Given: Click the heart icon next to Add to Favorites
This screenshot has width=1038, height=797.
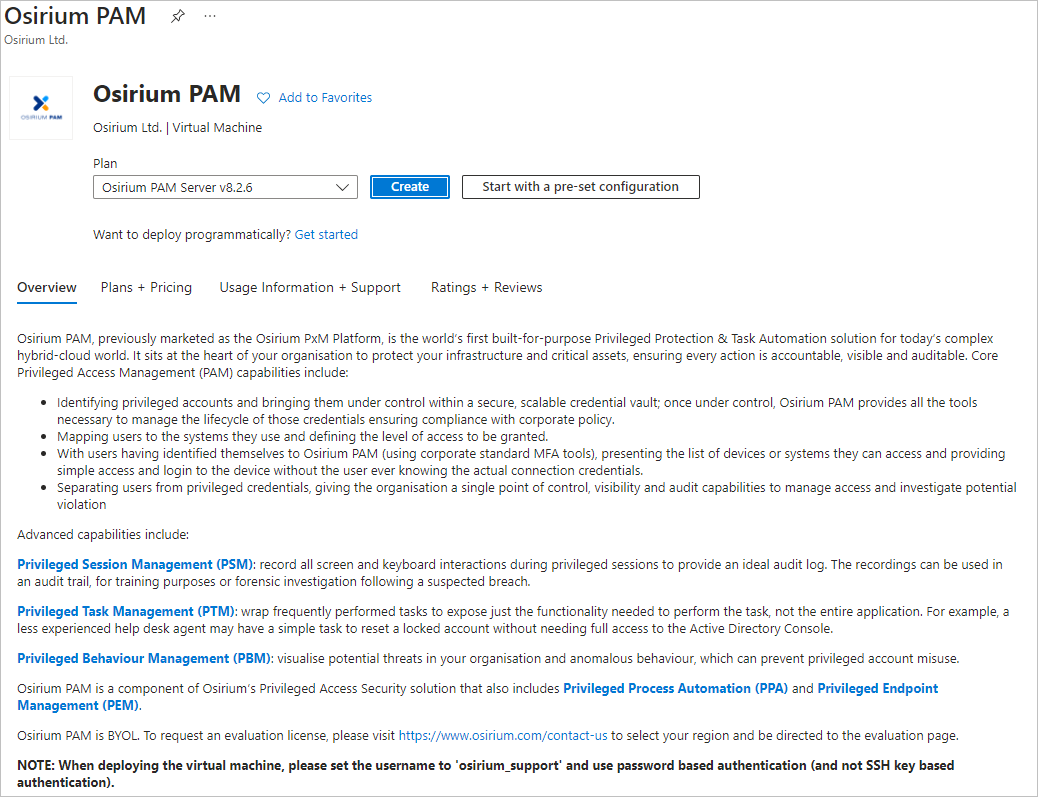Looking at the screenshot, I should click(263, 97).
